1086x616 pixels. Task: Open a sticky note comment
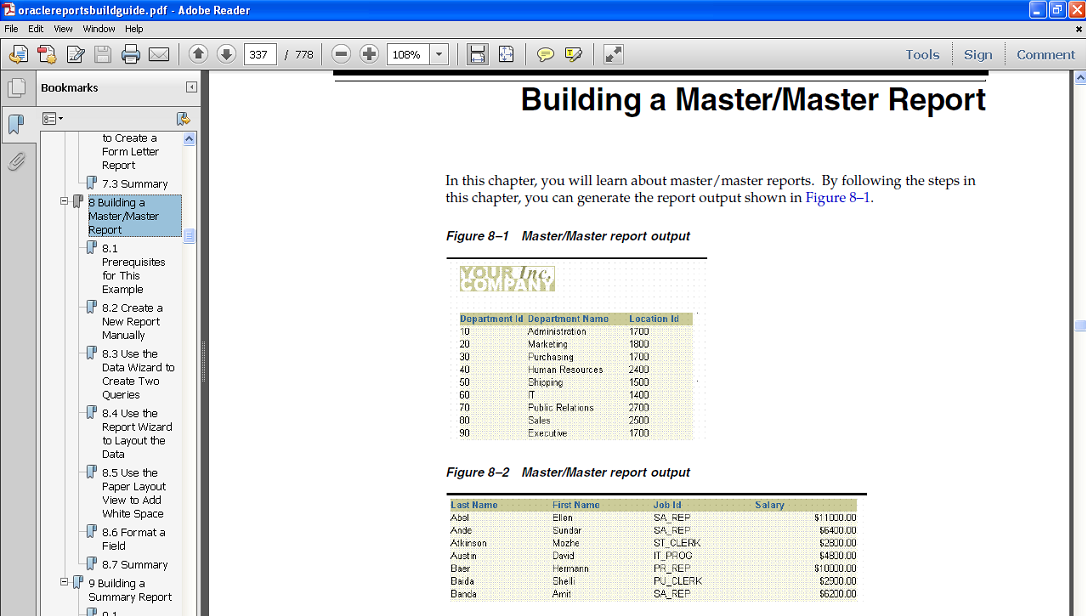click(548, 54)
